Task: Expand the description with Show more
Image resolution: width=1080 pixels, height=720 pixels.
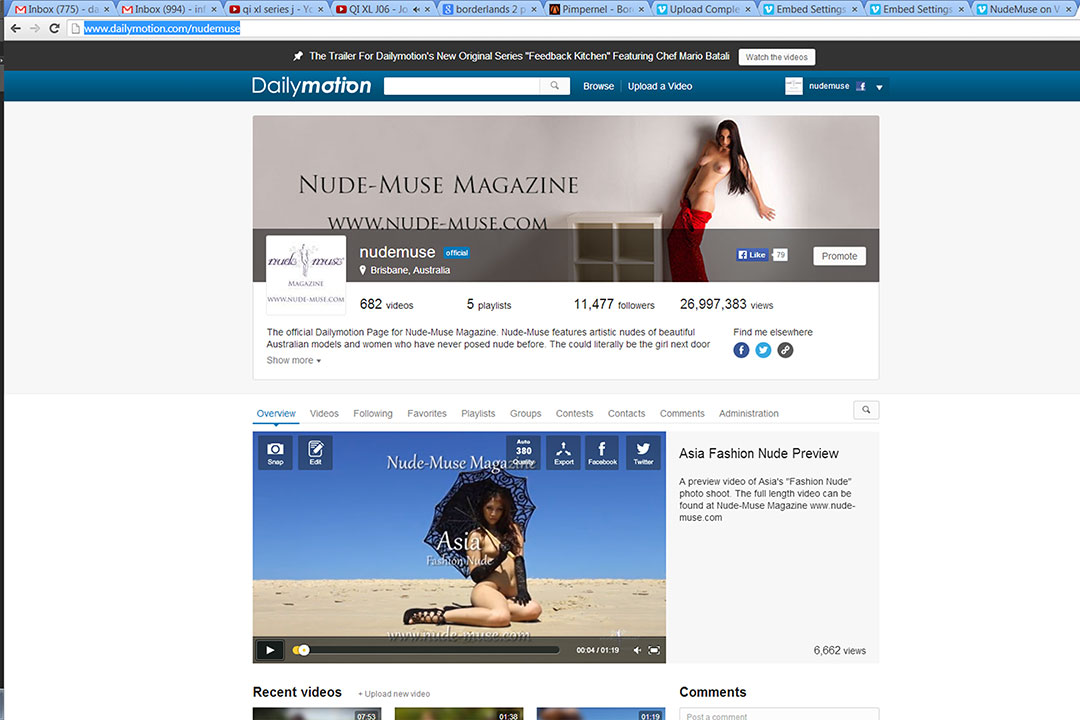Action: (293, 361)
